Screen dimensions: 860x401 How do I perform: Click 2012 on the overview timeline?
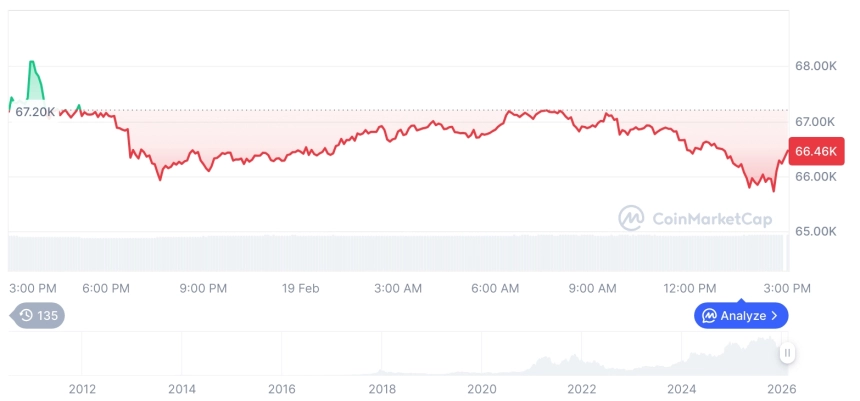82,389
